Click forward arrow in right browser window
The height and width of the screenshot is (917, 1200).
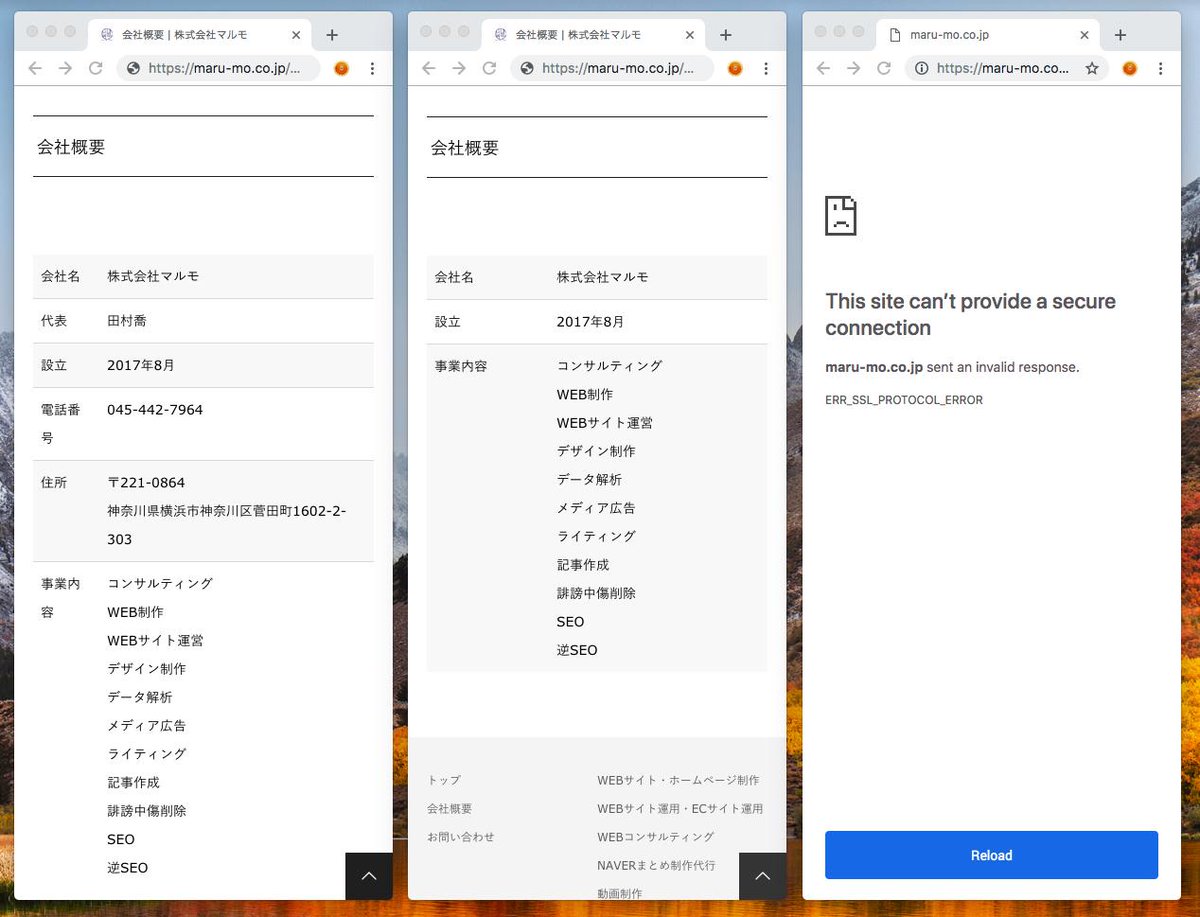853,68
